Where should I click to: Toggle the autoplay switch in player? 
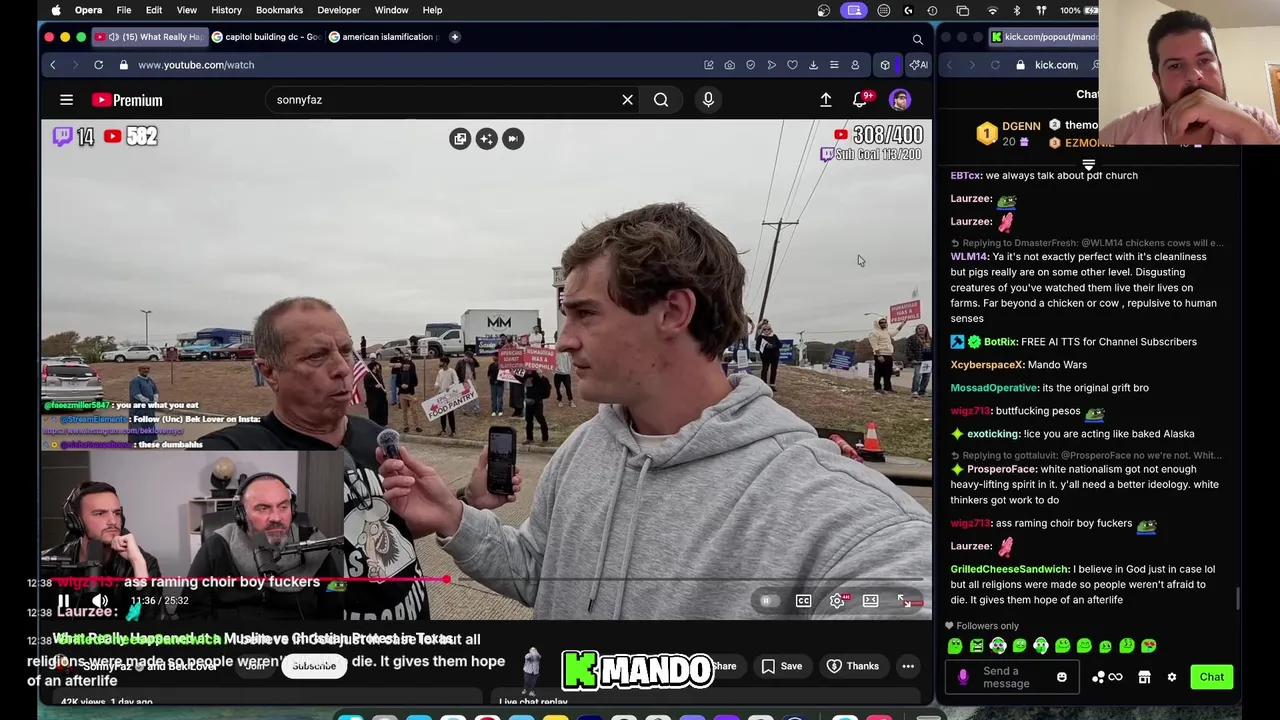pos(766,601)
